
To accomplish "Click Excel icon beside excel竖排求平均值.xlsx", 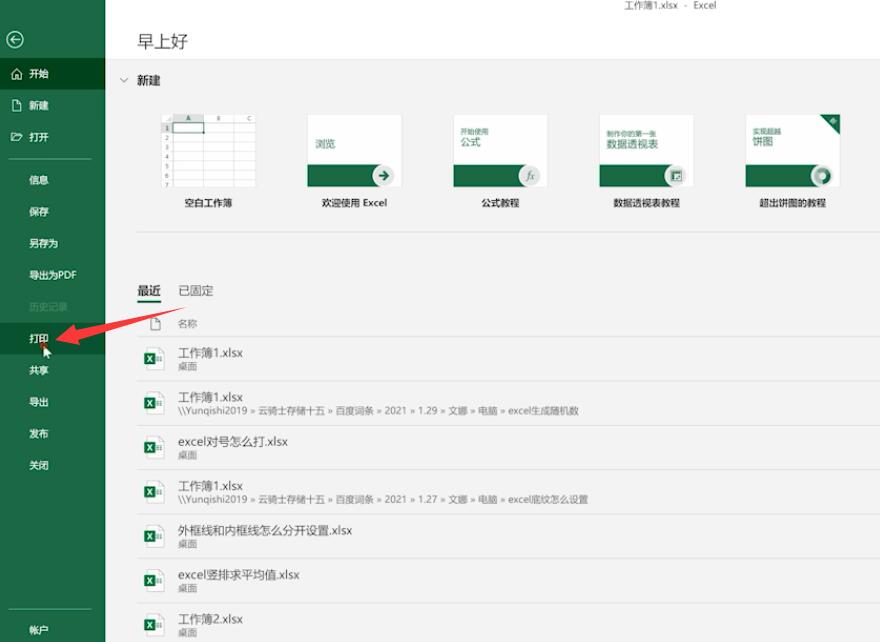I will [153, 581].
